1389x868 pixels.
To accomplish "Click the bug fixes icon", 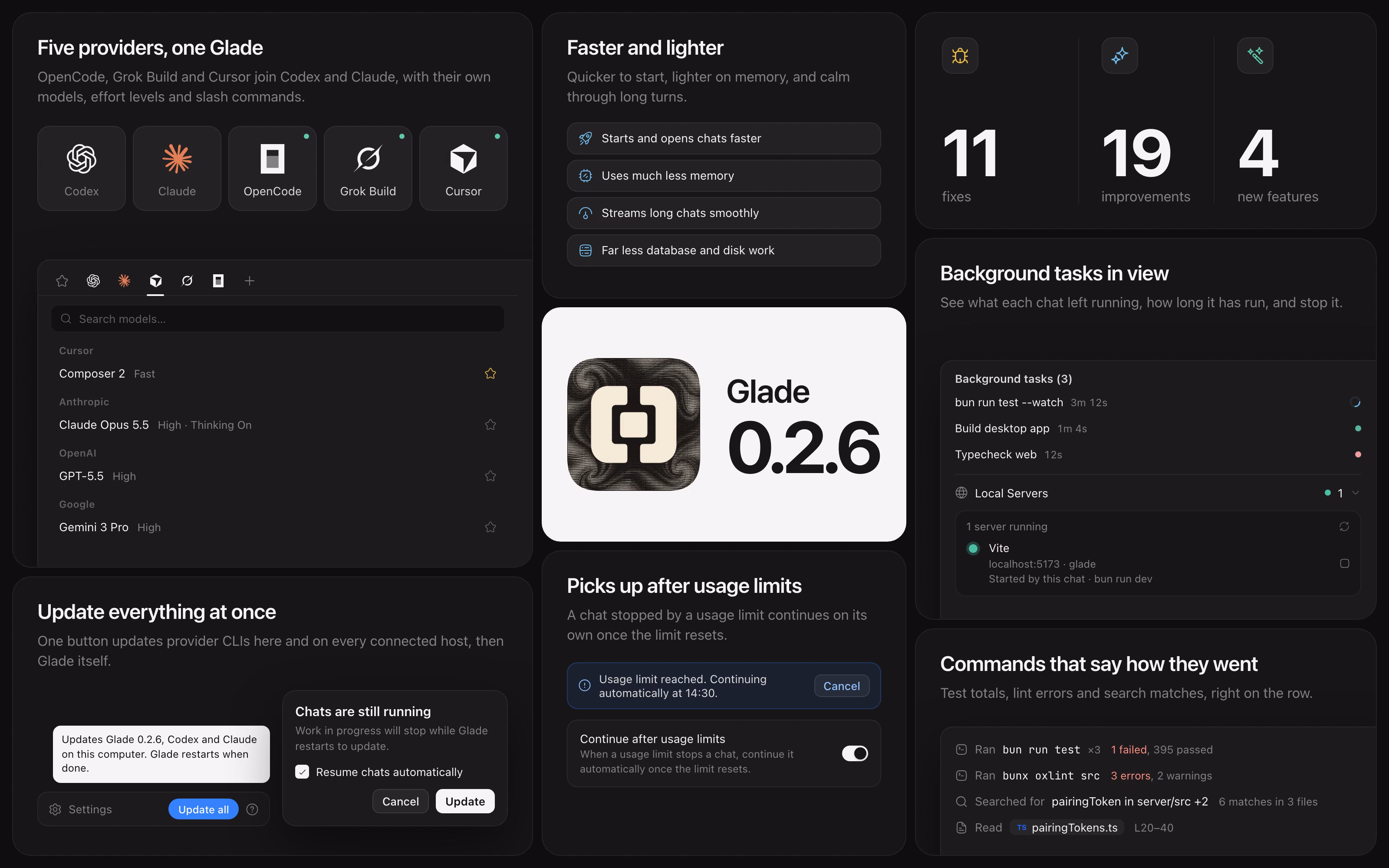I will pos(960,56).
